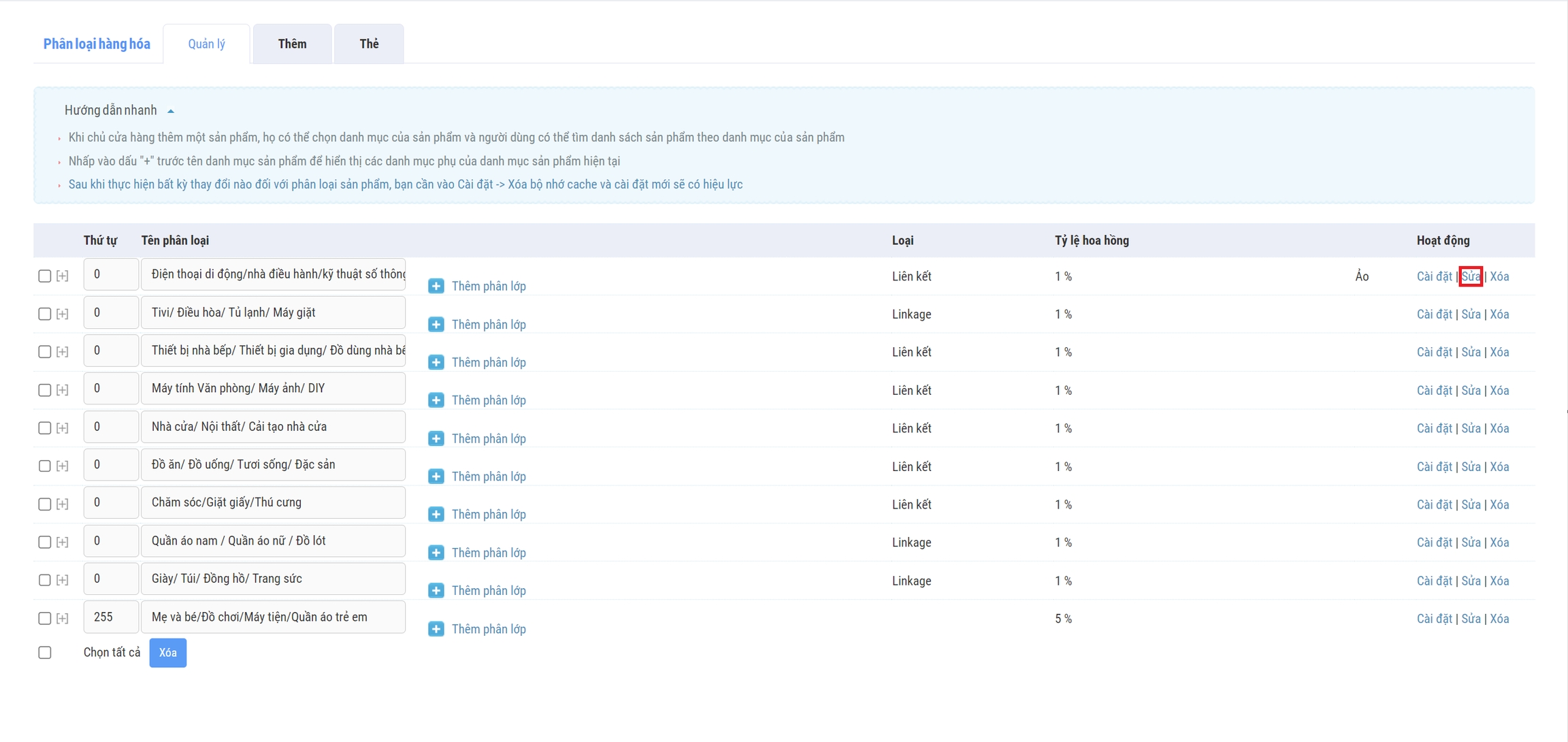
Task: Click the plus icon in Máy tính Văn phòng row
Action: 436,400
